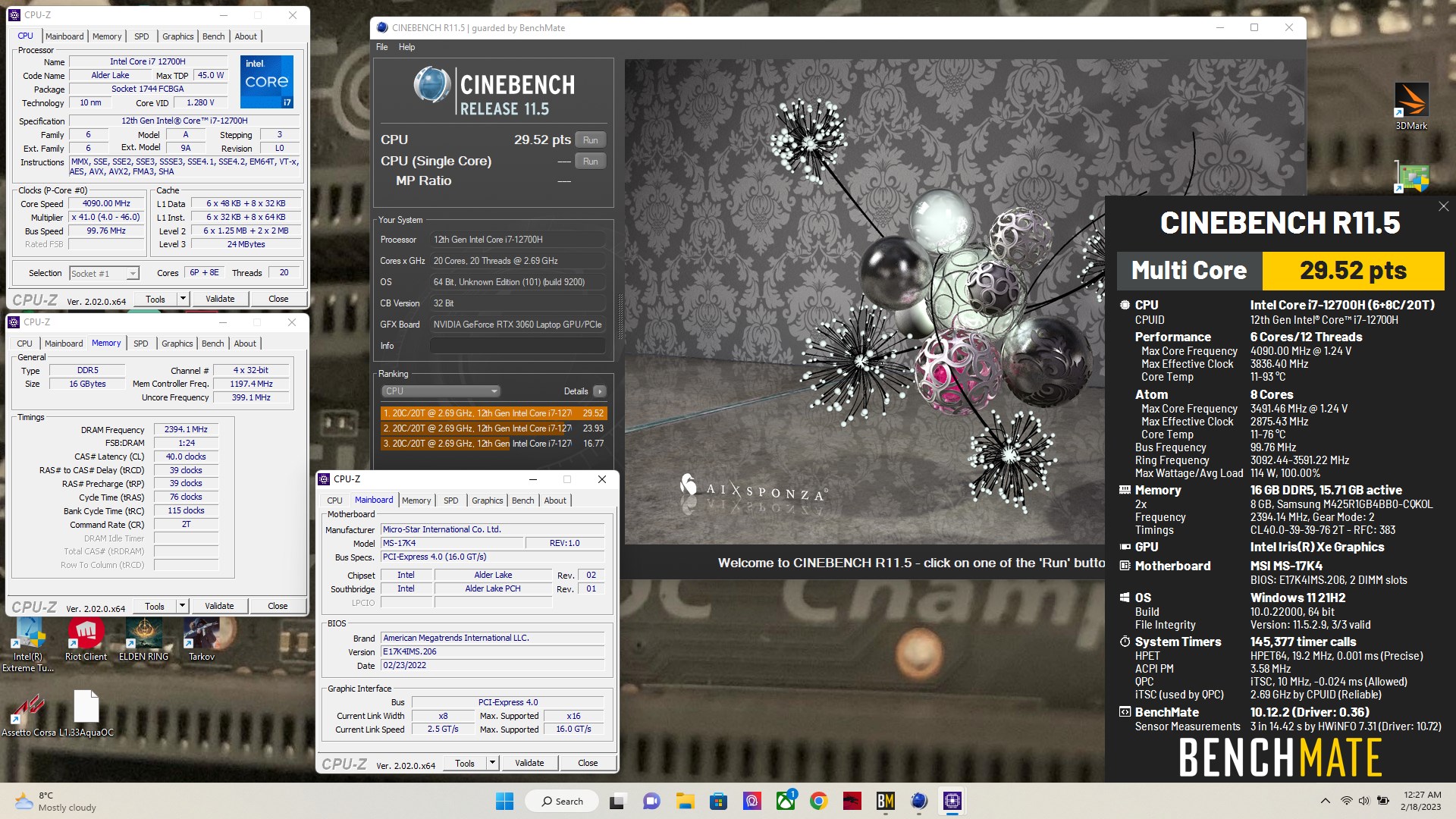Select ranking entry scoring 16.77
Screen dimensions: 1456x819
pos(494,444)
